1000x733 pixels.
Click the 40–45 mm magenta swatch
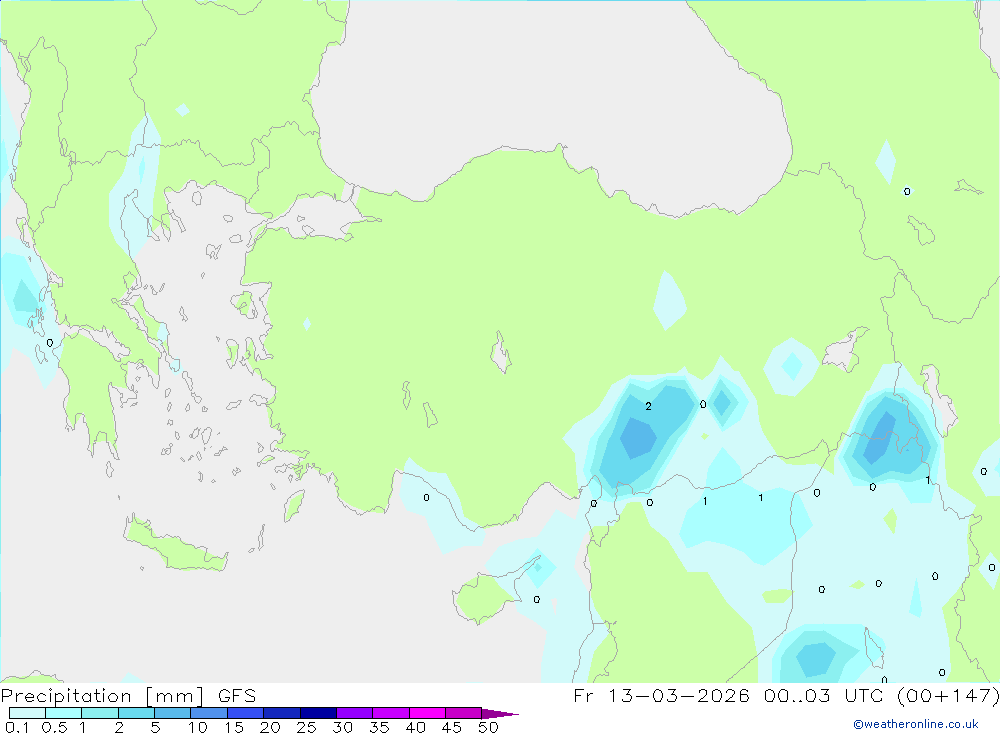click(427, 713)
